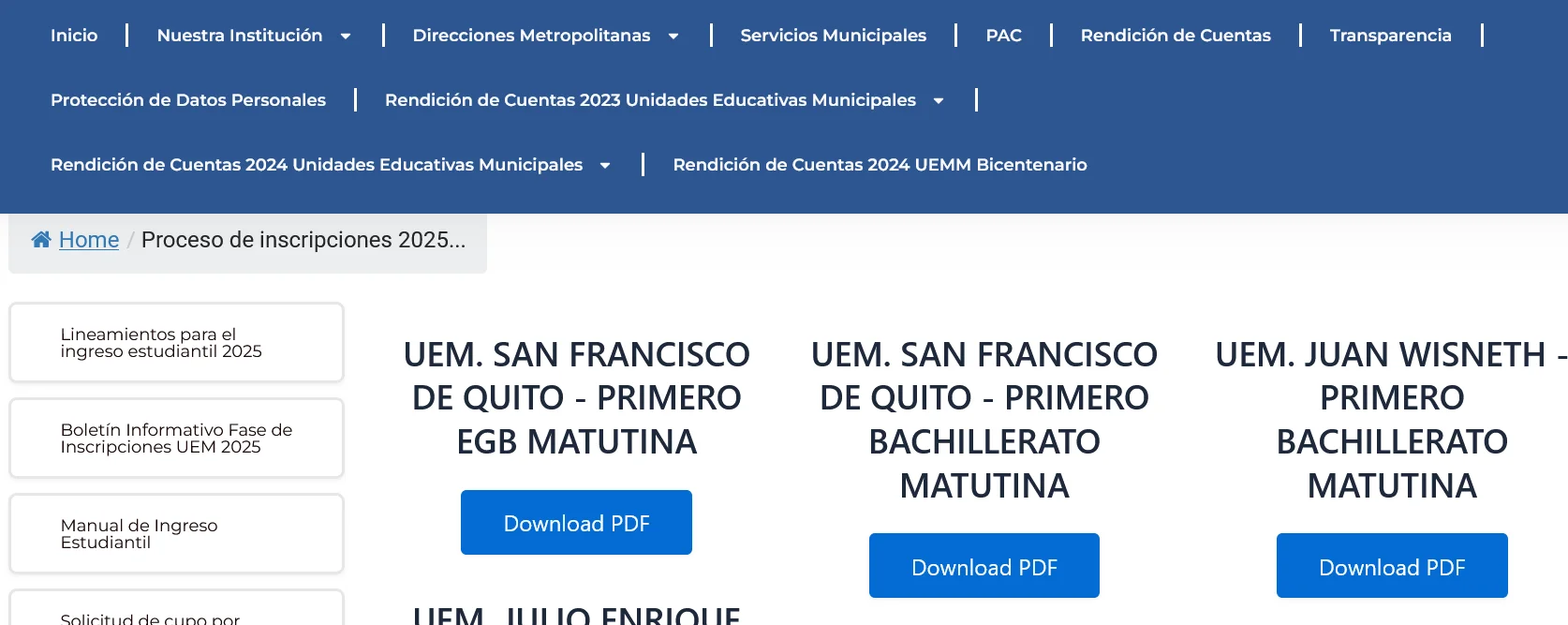
Task: Go to the Transparencia menu item
Action: pyautogui.click(x=1391, y=36)
